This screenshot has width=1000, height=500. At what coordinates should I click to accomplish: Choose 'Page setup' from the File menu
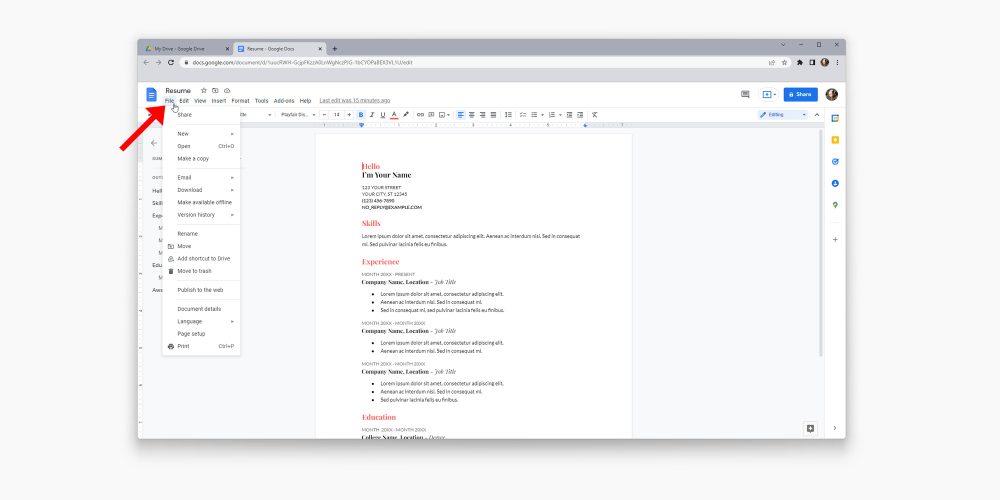point(191,334)
